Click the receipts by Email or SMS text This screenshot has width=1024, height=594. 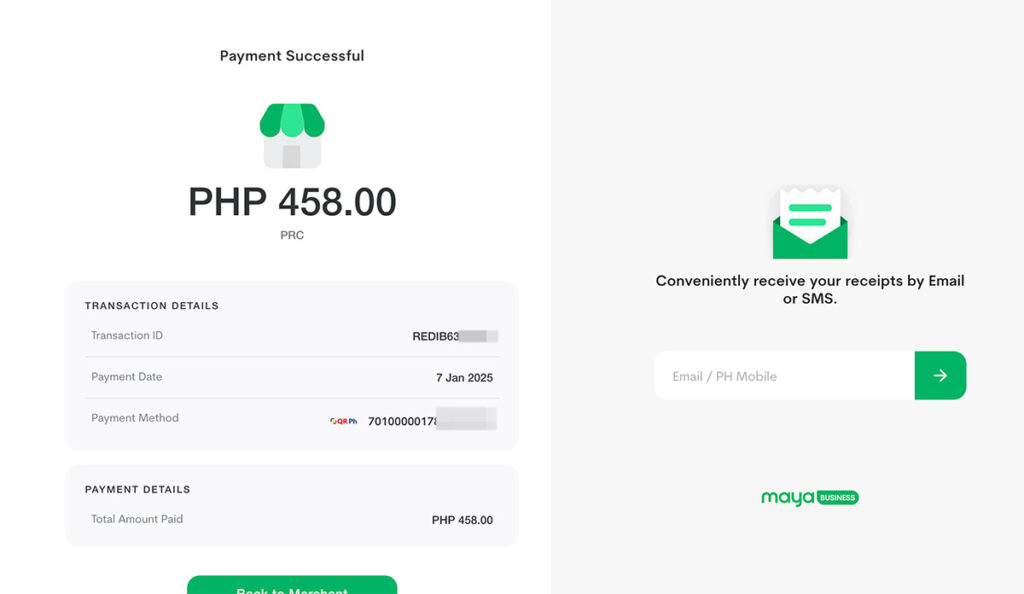click(809, 290)
